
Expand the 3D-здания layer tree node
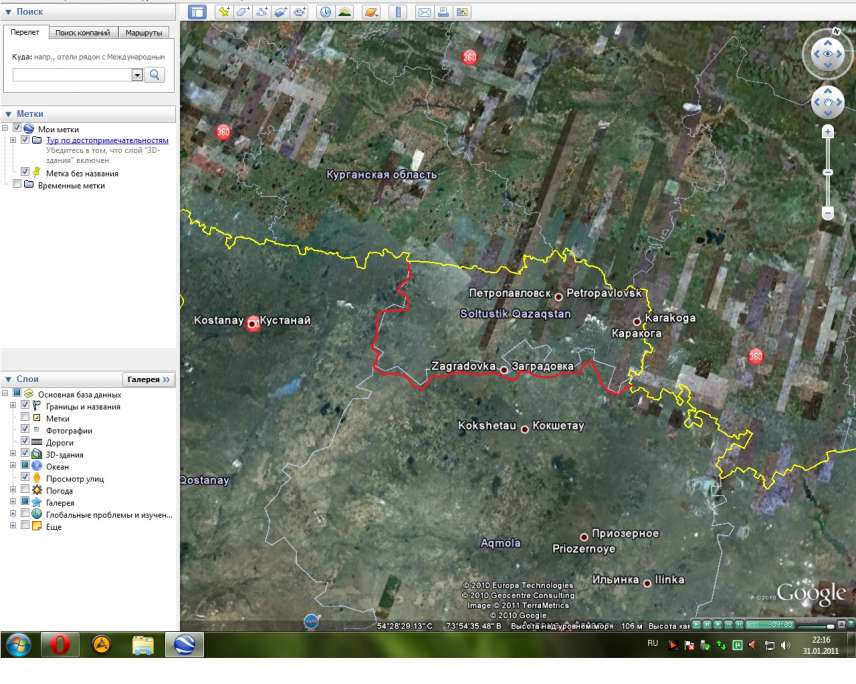click(x=13, y=454)
